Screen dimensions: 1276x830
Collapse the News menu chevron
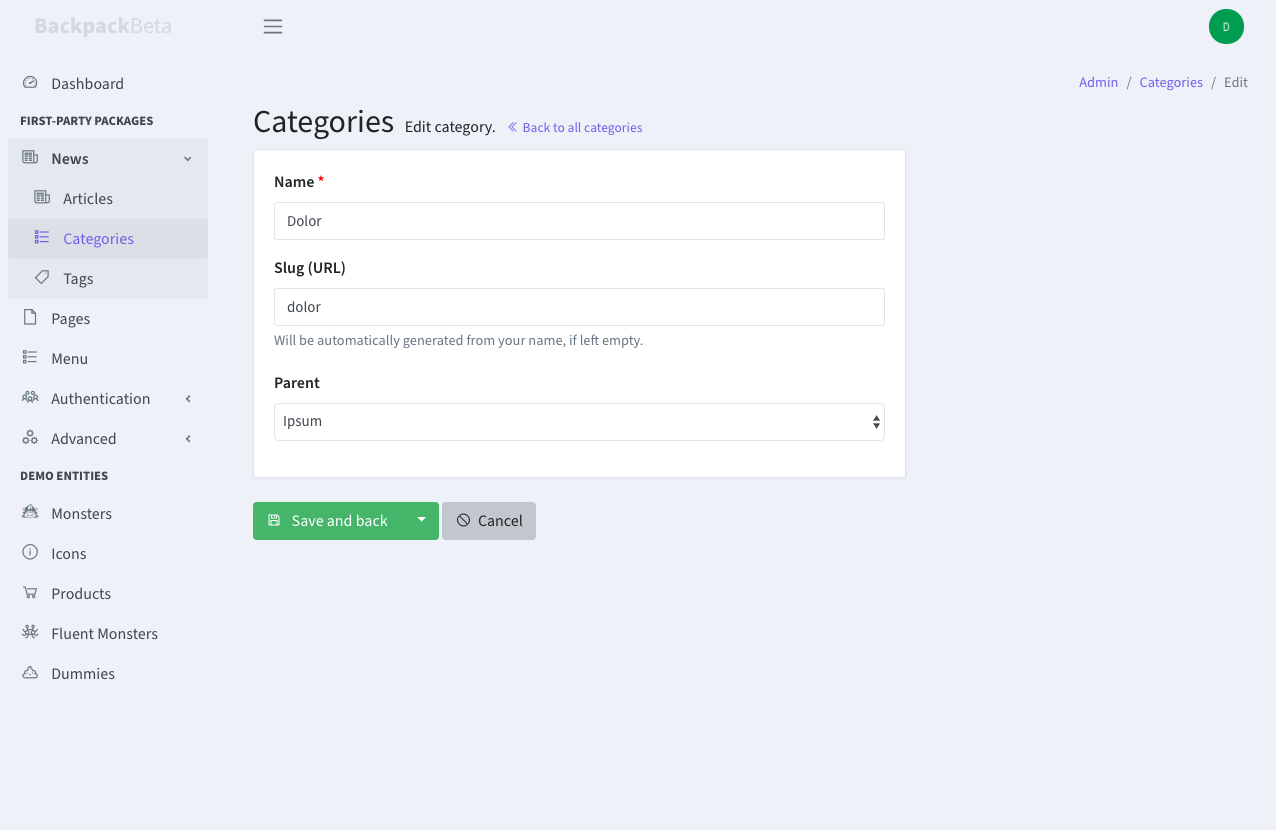pyautogui.click(x=187, y=159)
